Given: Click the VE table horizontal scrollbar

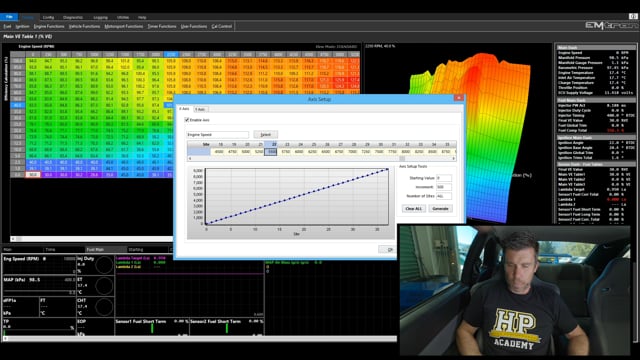Looking at the screenshot, I should 92,239.
